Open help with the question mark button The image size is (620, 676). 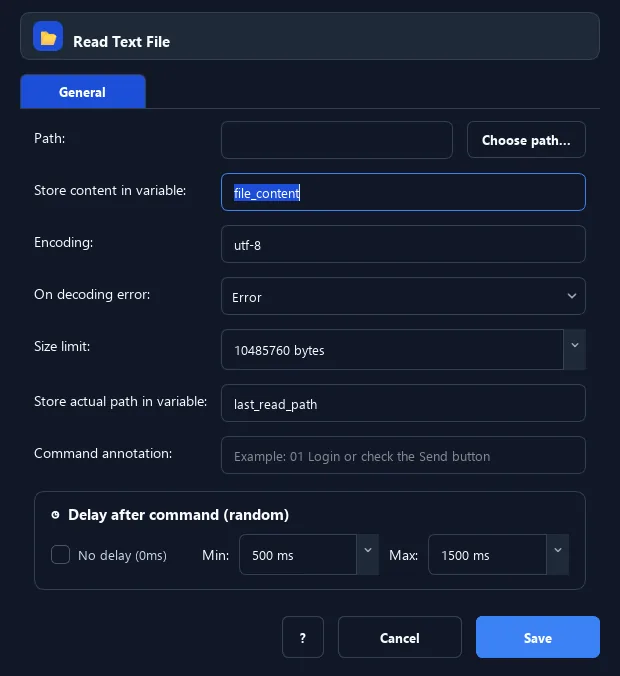pos(303,637)
